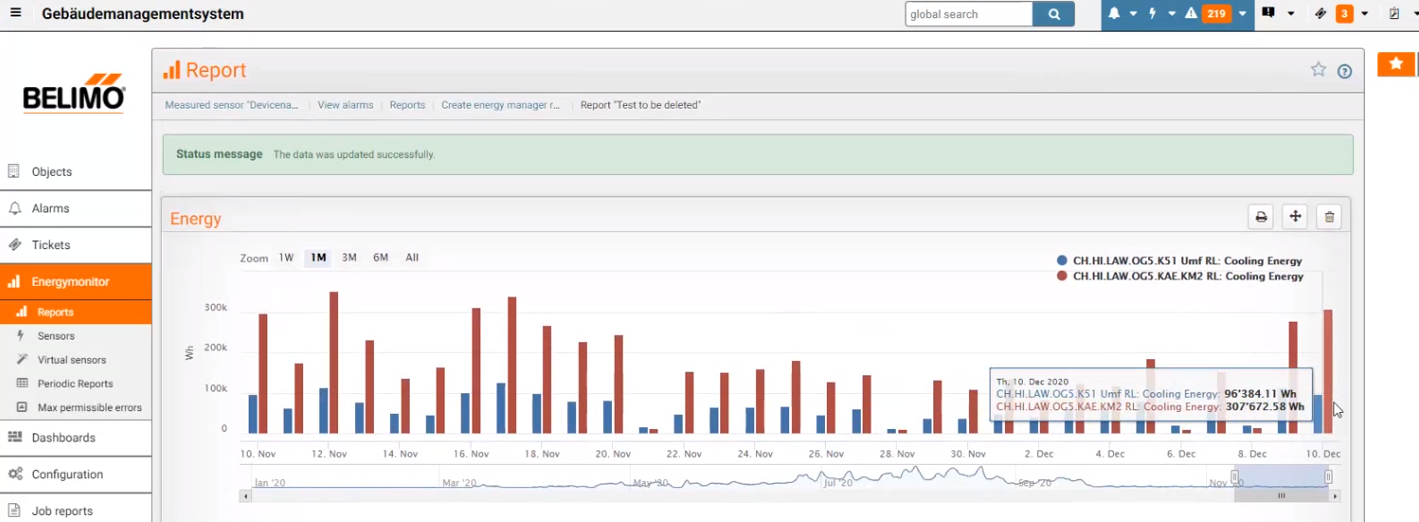Expand the bell notifications dropdown arrow

(1133, 14)
